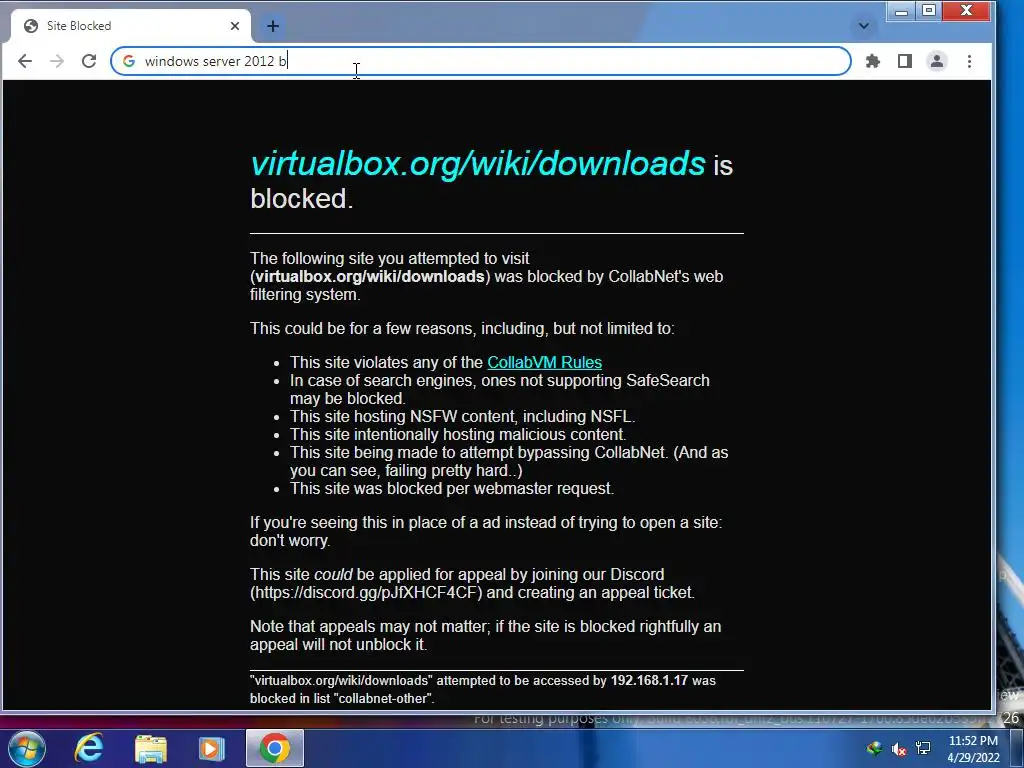Click the address bar search field
This screenshot has width=1024, height=768.
tap(481, 61)
